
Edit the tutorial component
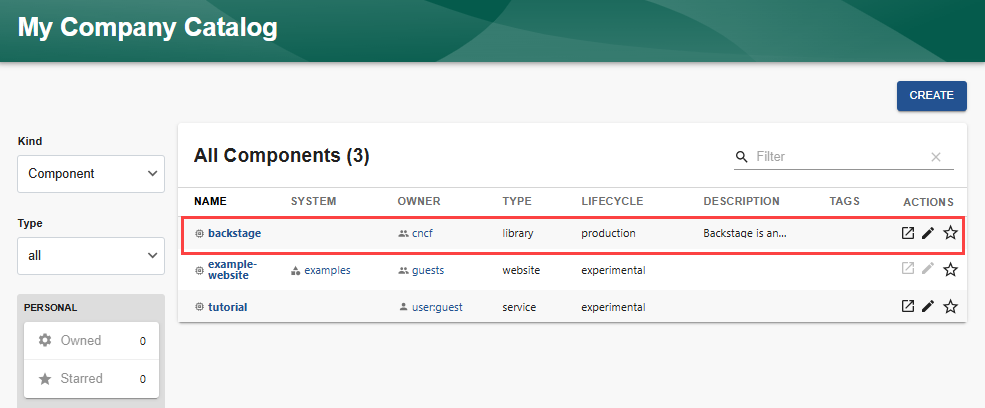point(928,306)
